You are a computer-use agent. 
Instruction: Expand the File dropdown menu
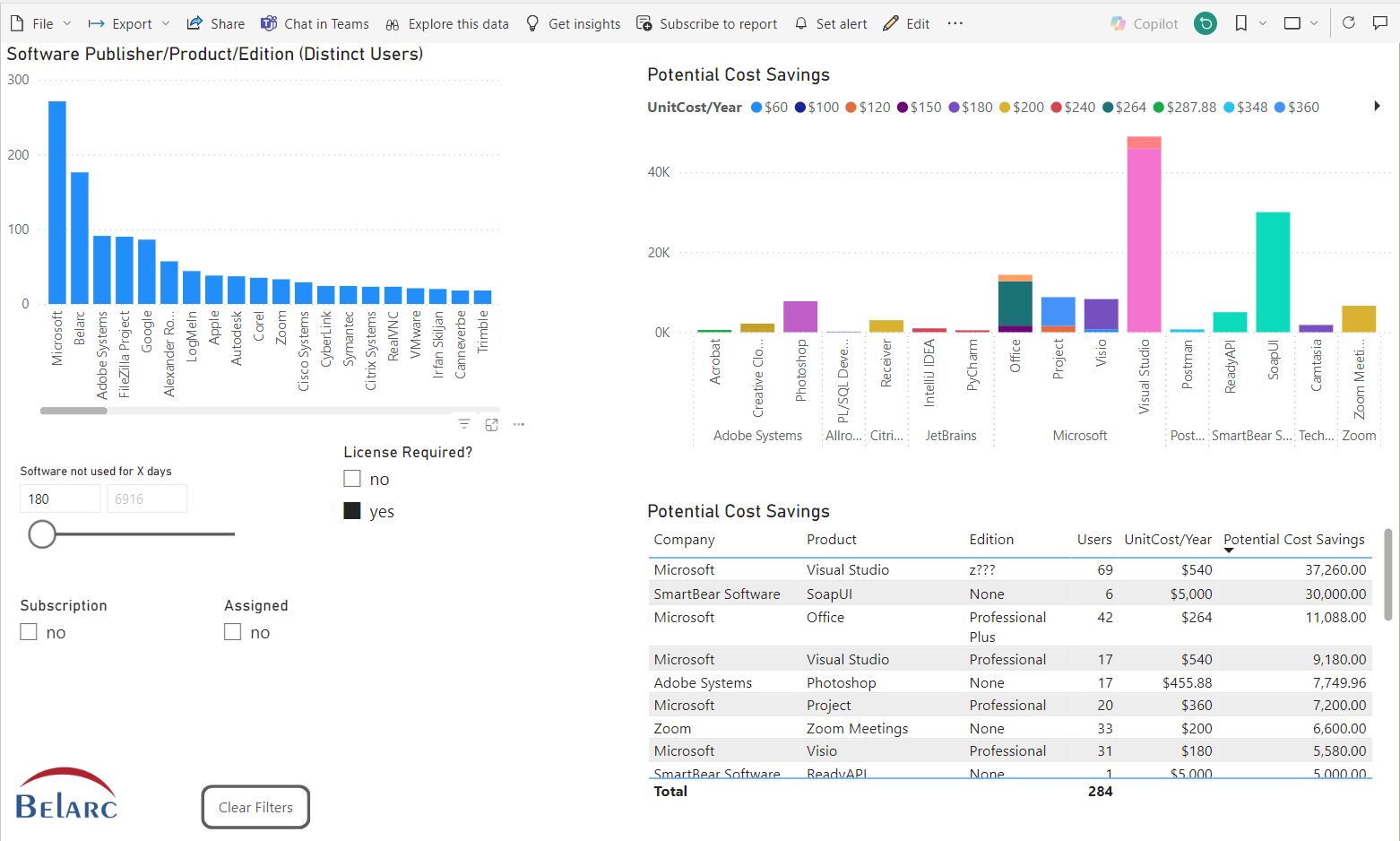pyautogui.click(x=41, y=24)
